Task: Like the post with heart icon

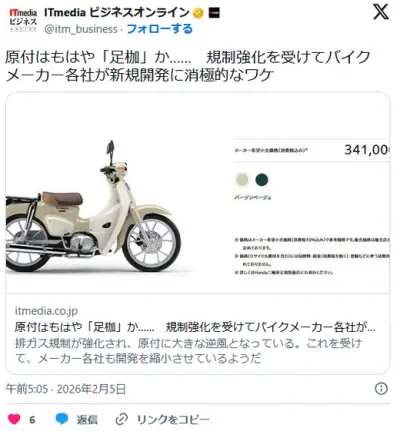Action: pyautogui.click(x=14, y=419)
